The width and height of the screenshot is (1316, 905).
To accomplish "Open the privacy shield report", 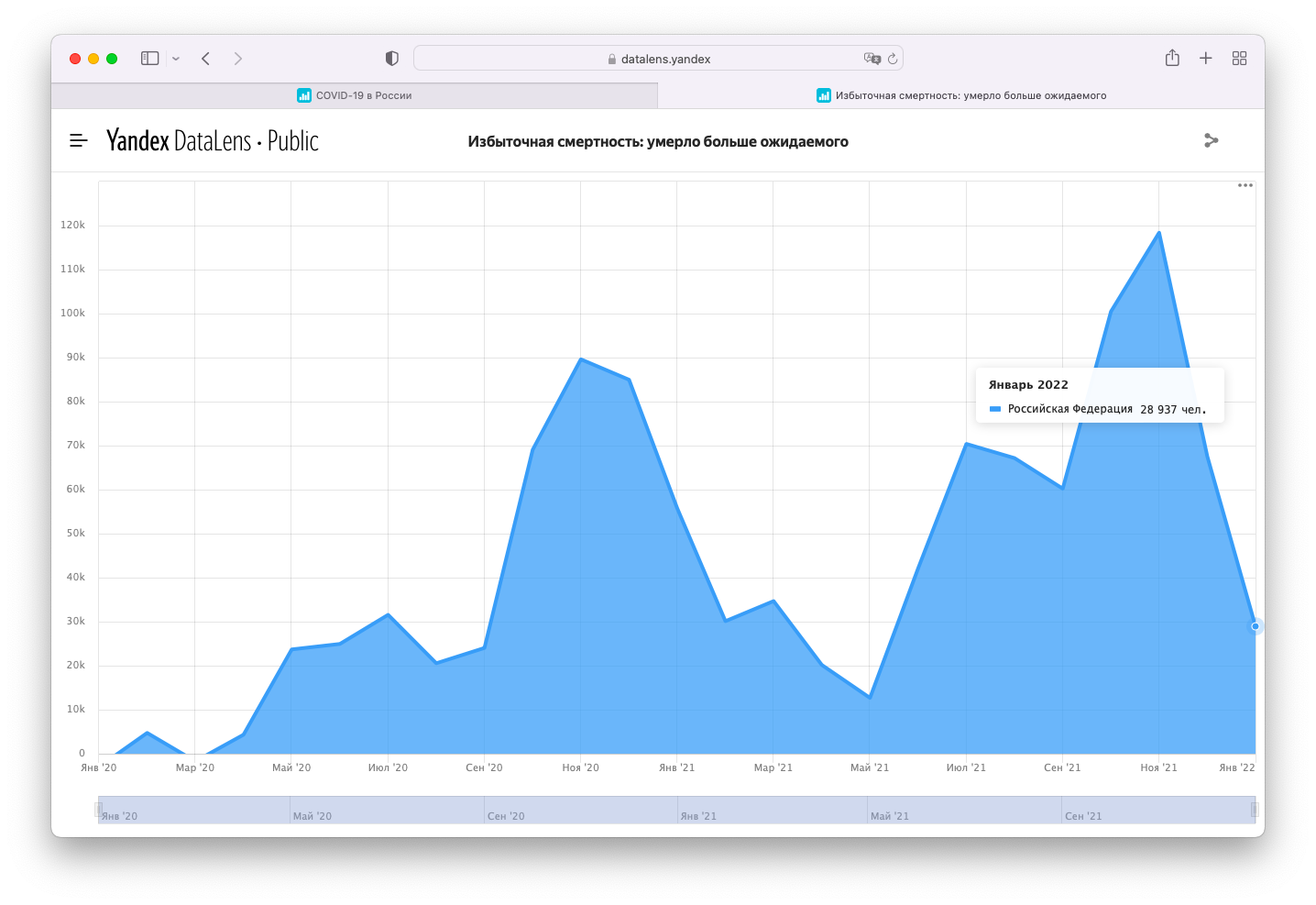I will click(392, 59).
